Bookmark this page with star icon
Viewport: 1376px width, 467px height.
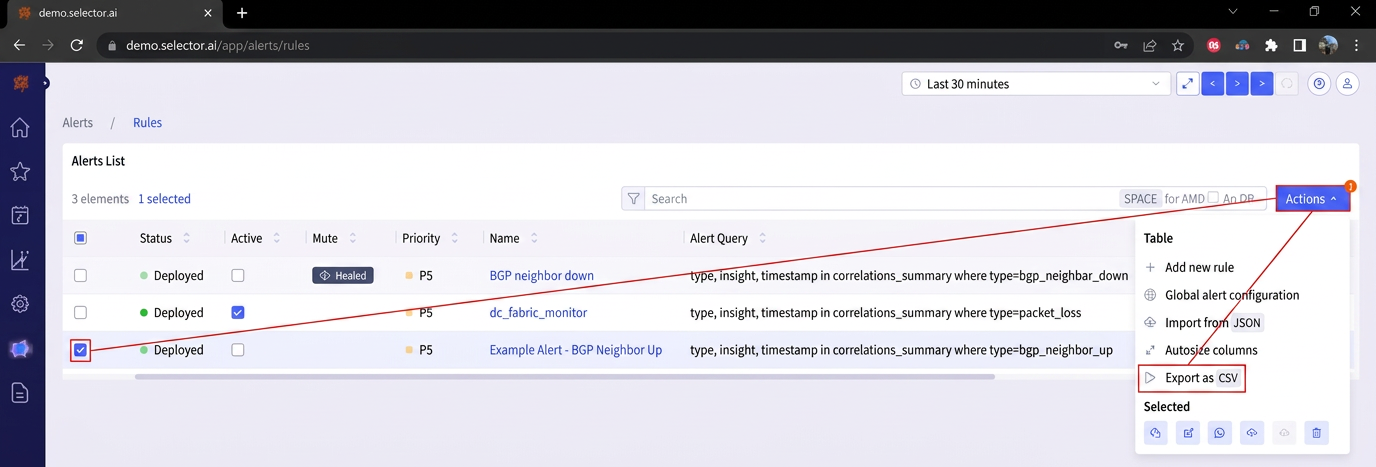tap(1178, 45)
